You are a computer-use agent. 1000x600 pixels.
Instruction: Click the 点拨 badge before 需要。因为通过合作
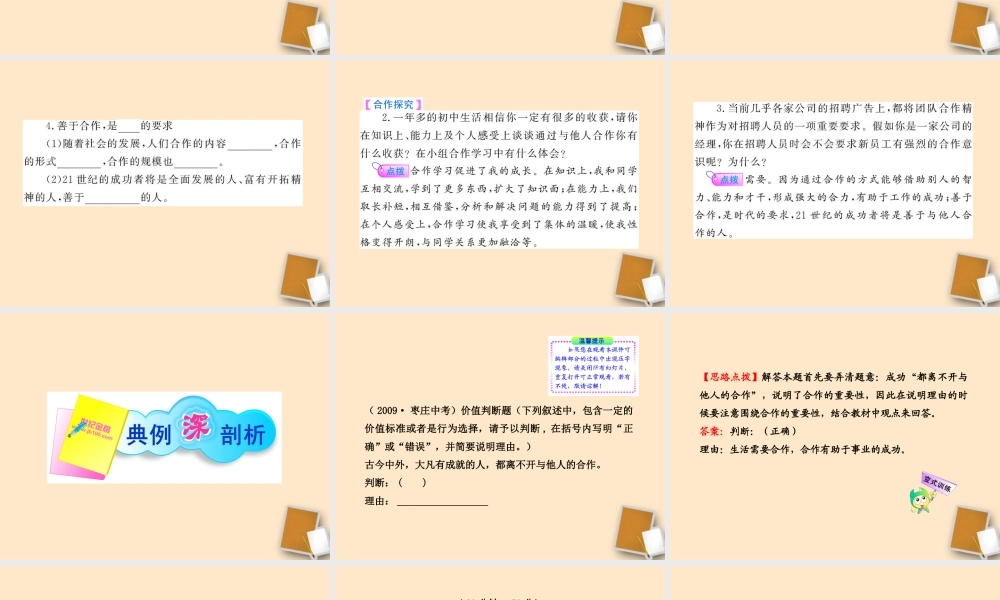[724, 179]
